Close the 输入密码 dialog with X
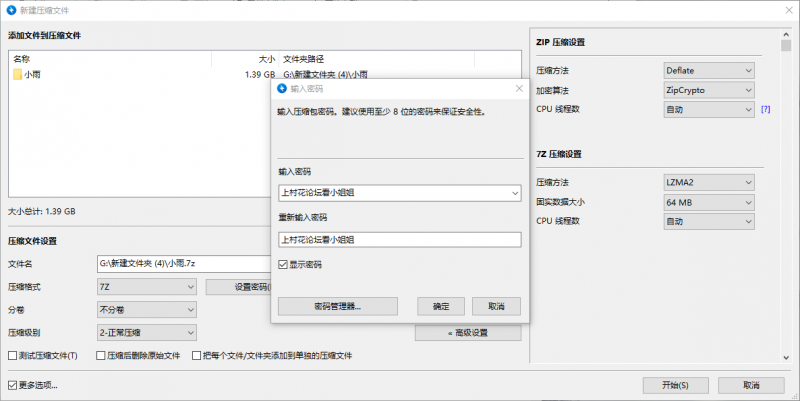The width and height of the screenshot is (800, 401). [519, 88]
